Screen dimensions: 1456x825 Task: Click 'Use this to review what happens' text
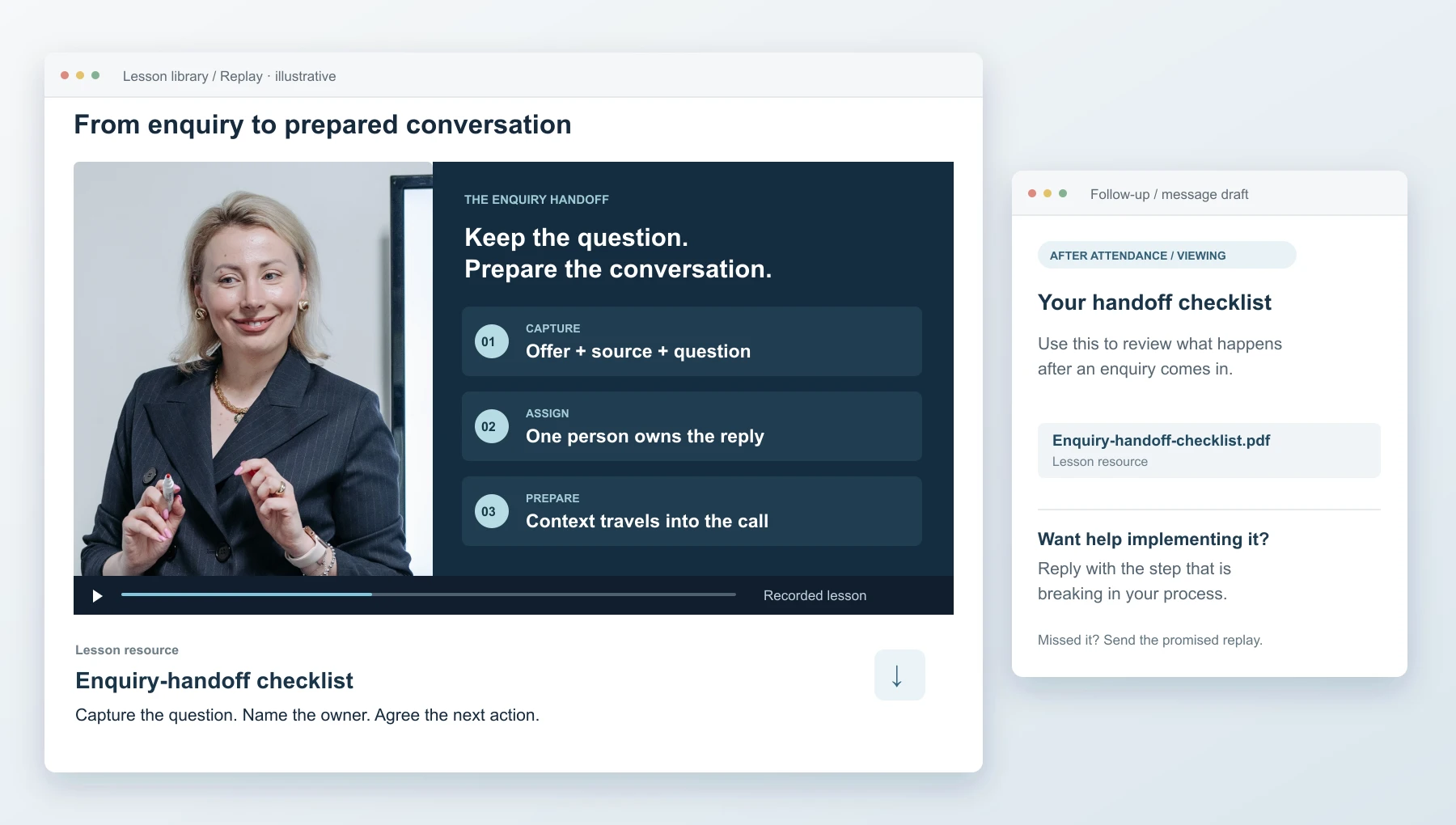1160,344
